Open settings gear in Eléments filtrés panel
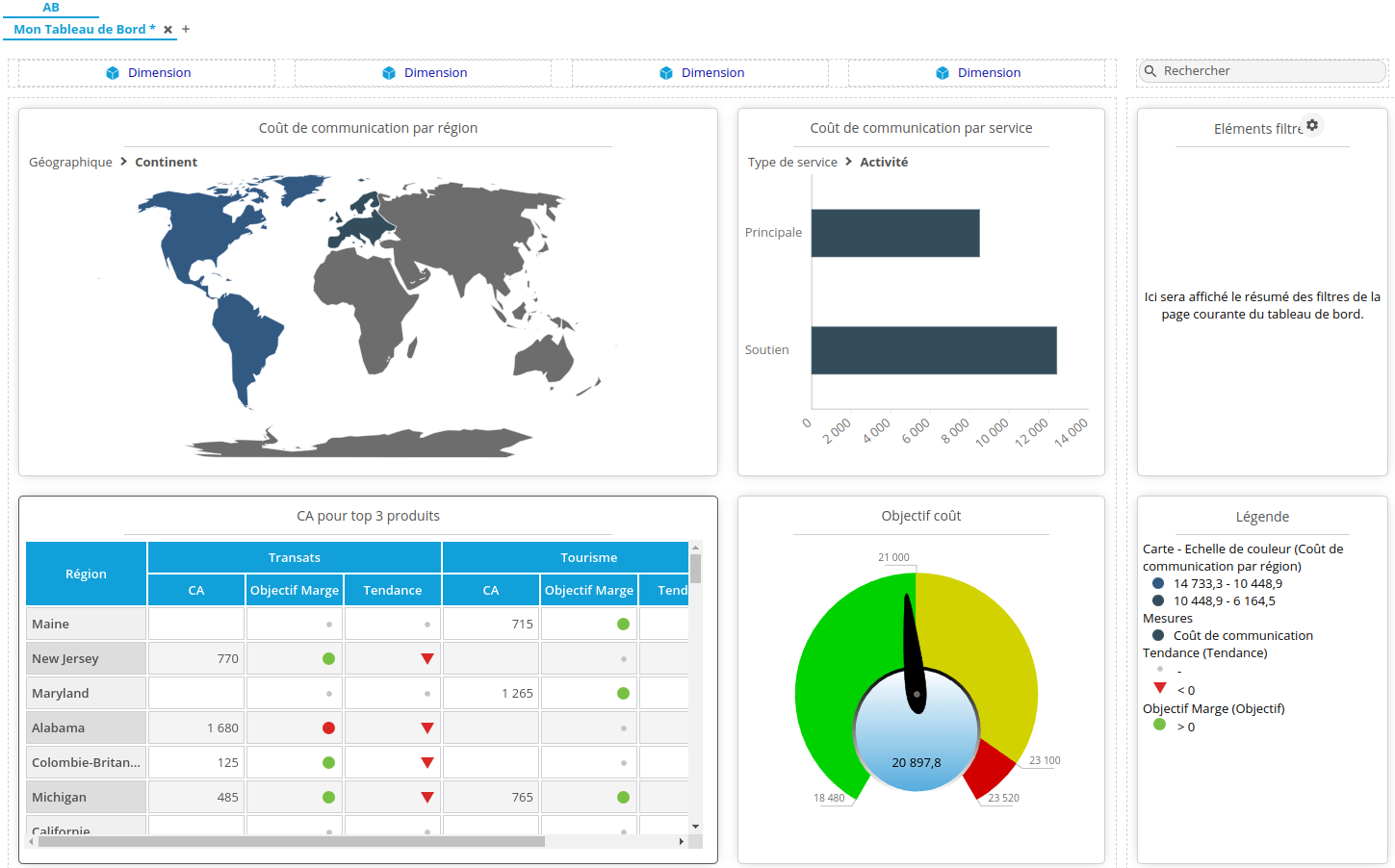 (1312, 125)
